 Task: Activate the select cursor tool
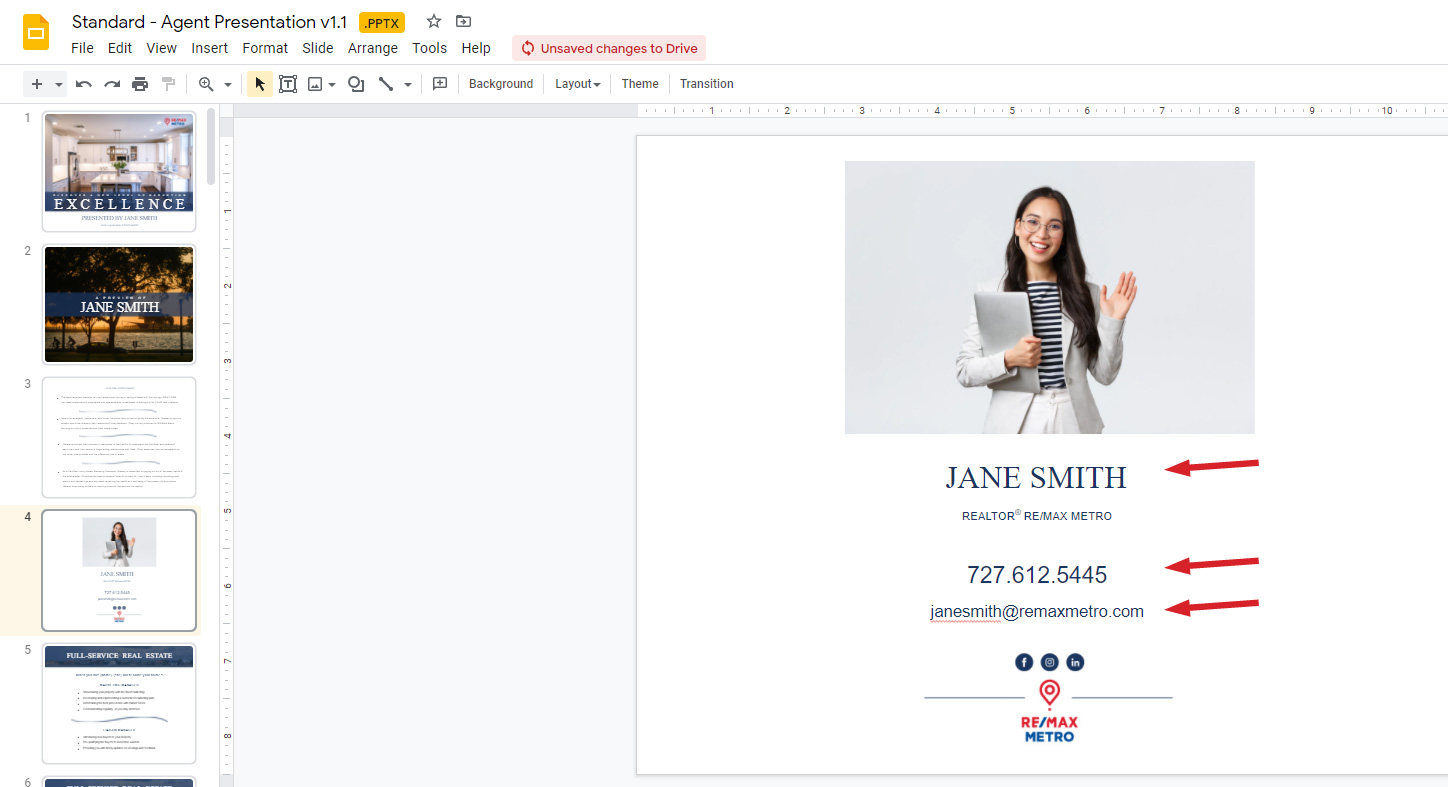coord(260,84)
